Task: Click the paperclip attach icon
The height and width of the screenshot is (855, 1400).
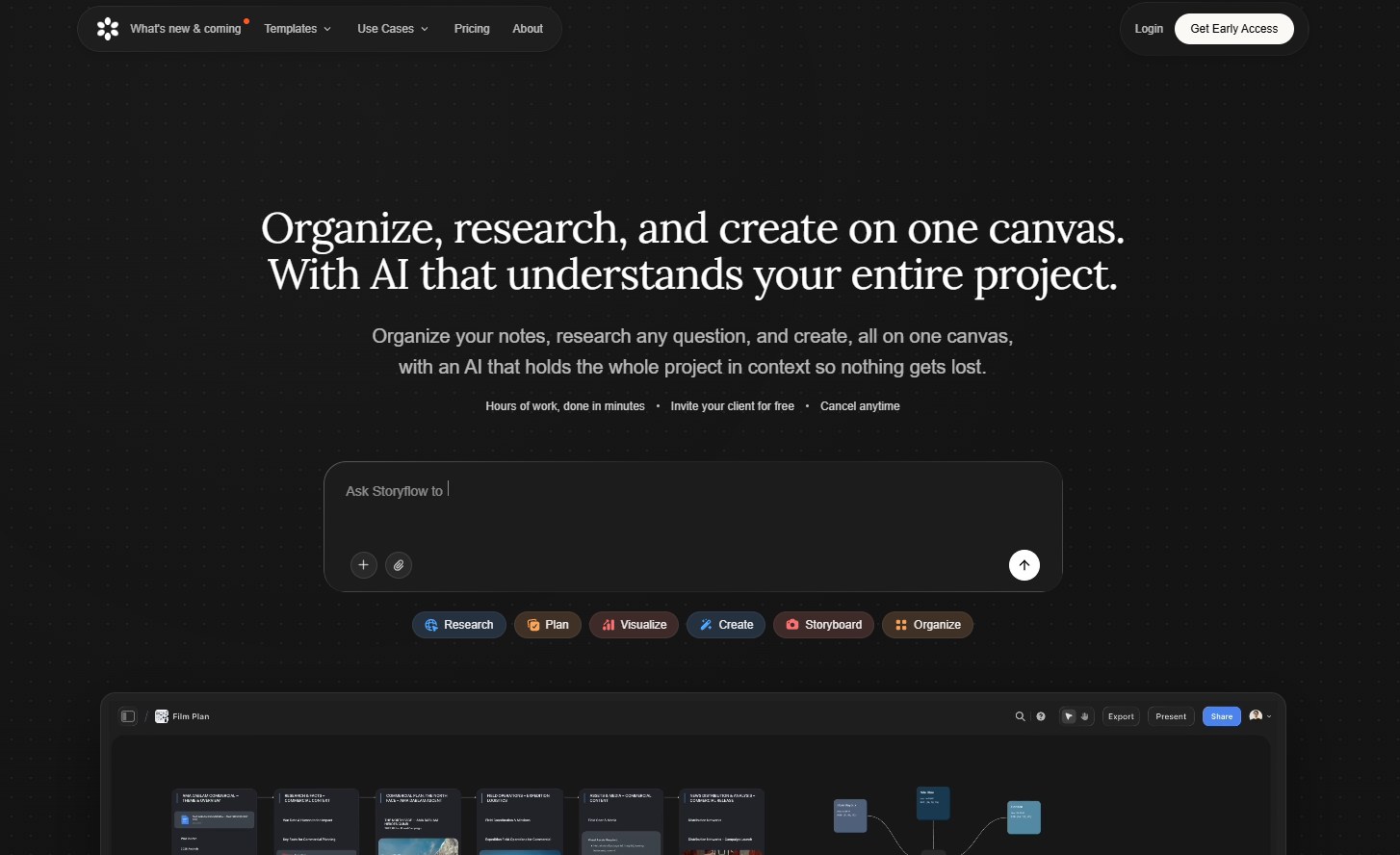Action: 399,565
